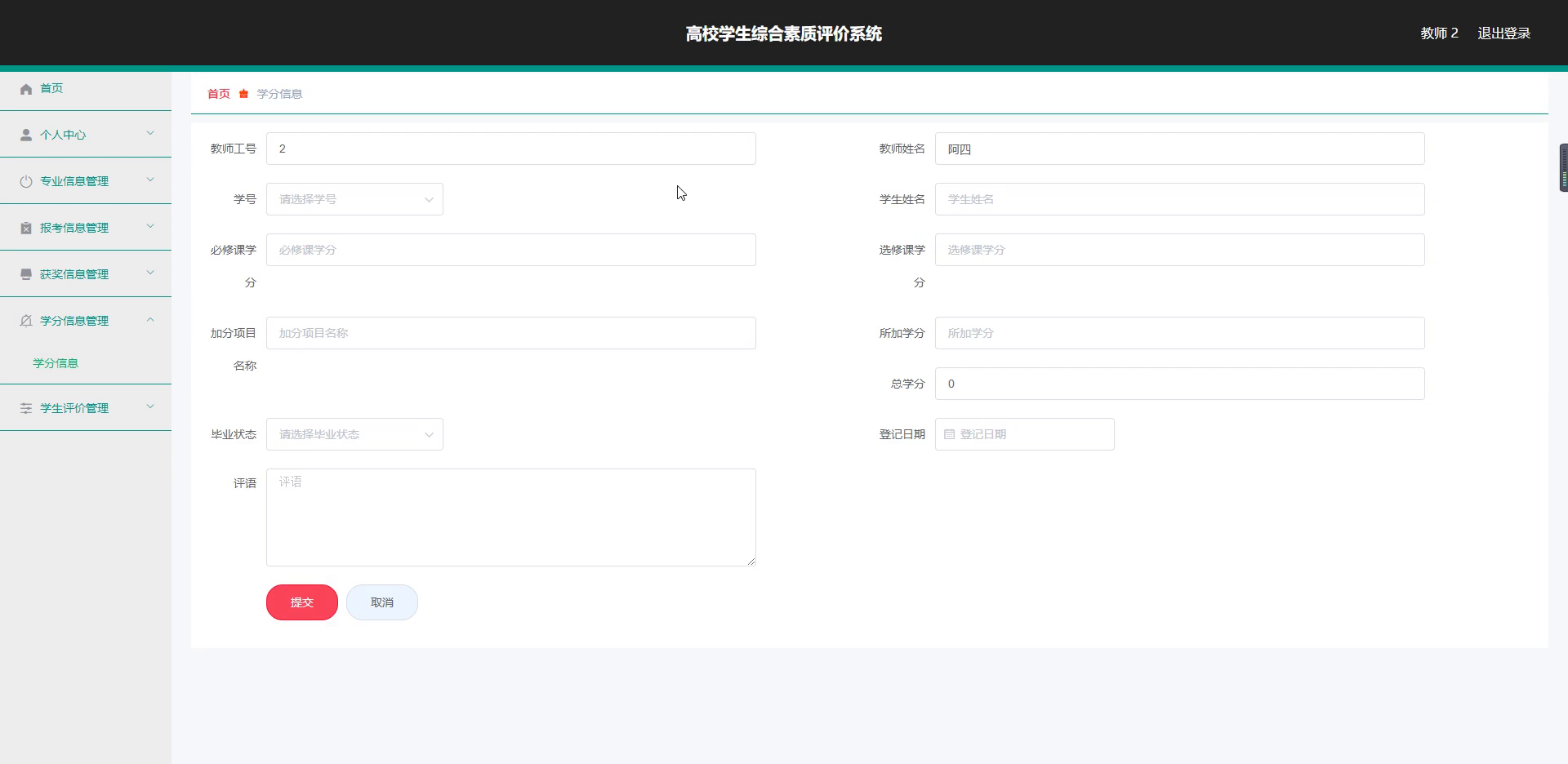The height and width of the screenshot is (764, 1568).
Task: Click the 教师姓名 input field
Action: coord(1180,149)
